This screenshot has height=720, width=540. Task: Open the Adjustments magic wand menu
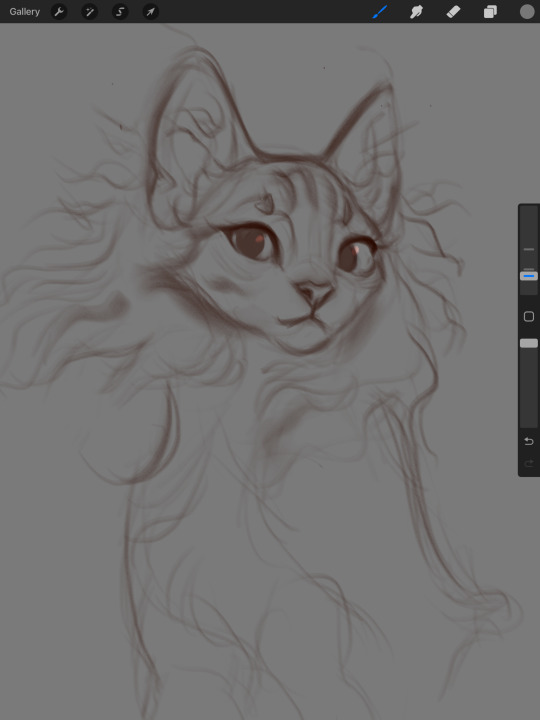(90, 12)
